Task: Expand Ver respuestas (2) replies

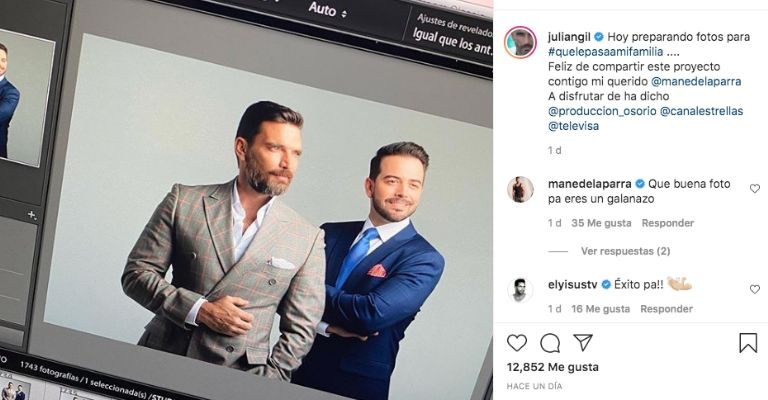Action: click(x=625, y=251)
